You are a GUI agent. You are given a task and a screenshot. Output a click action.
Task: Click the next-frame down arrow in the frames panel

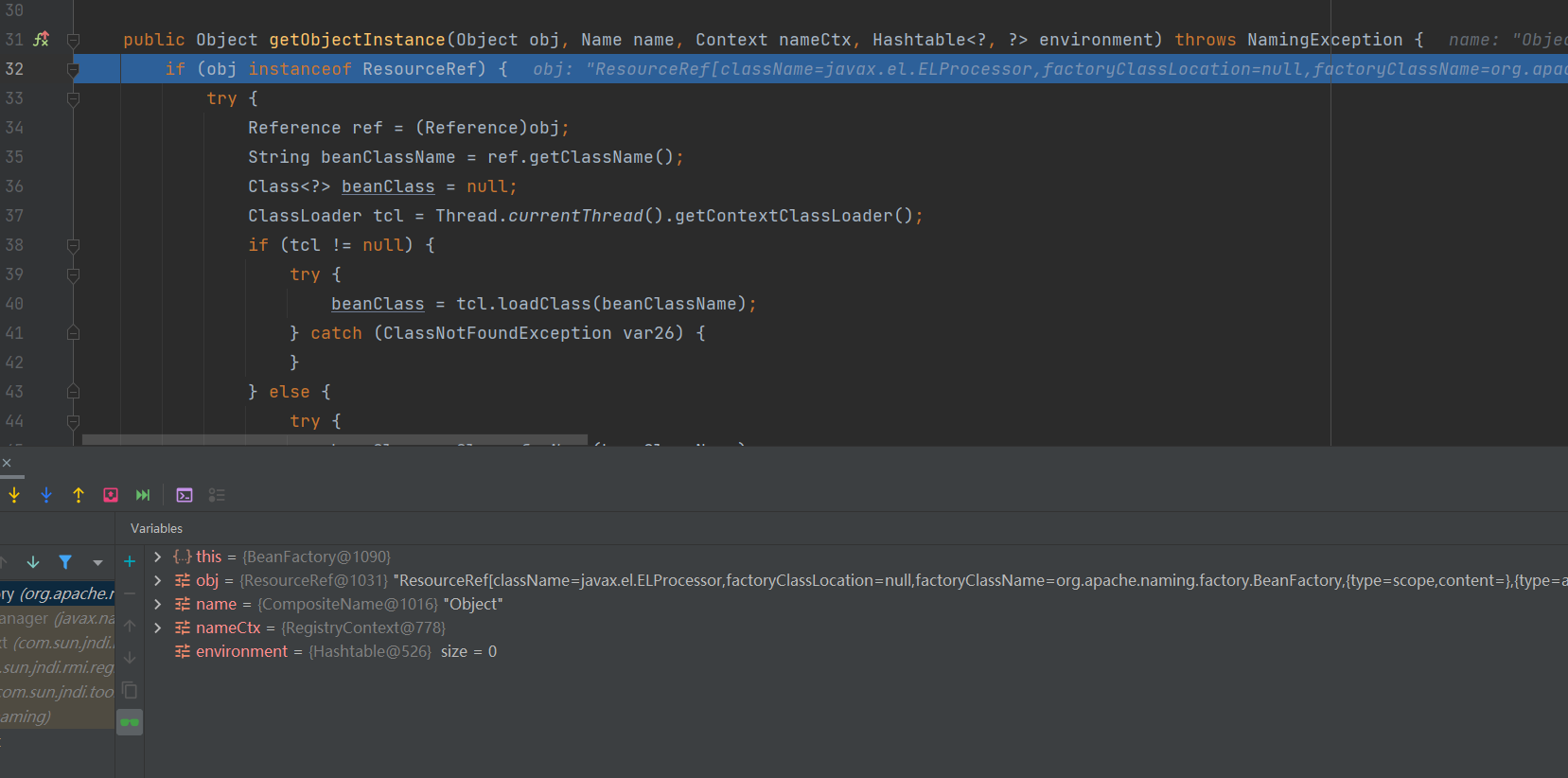tap(33, 562)
